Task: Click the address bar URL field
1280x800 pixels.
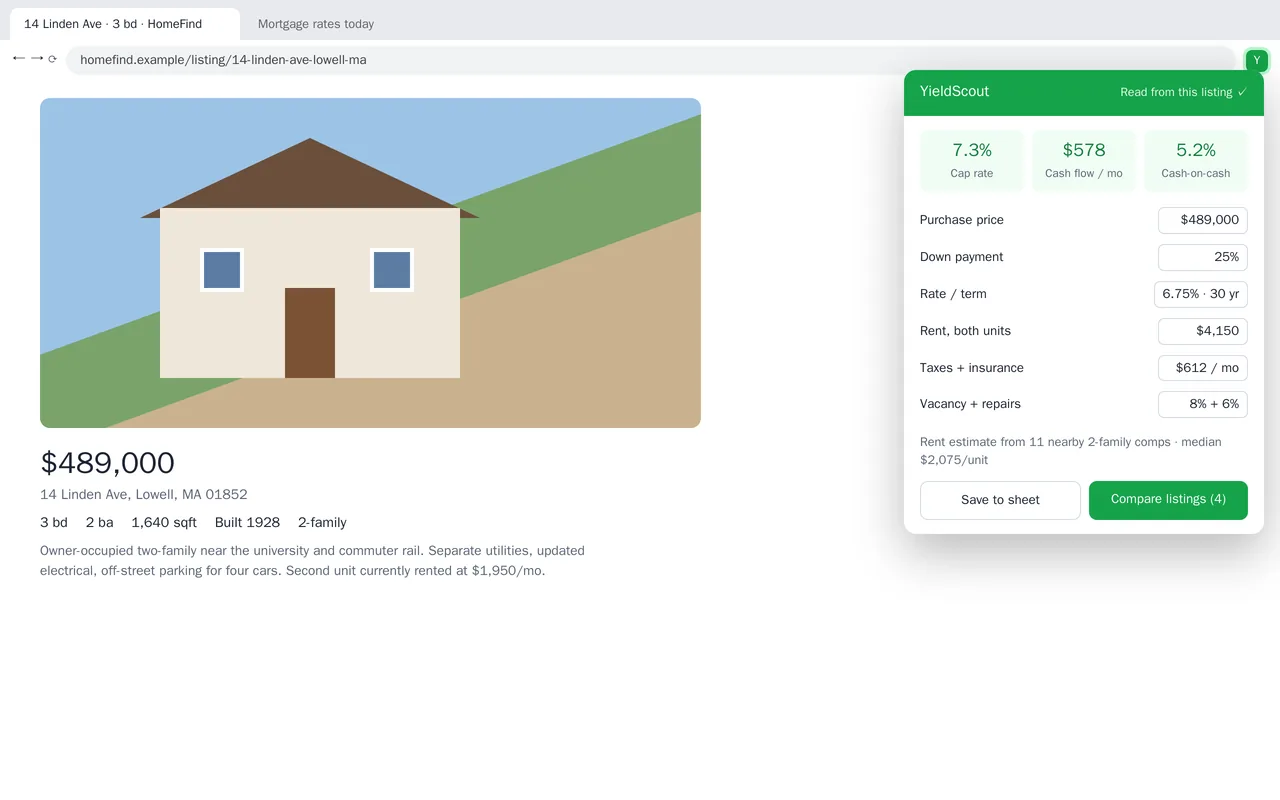Action: 651,60
